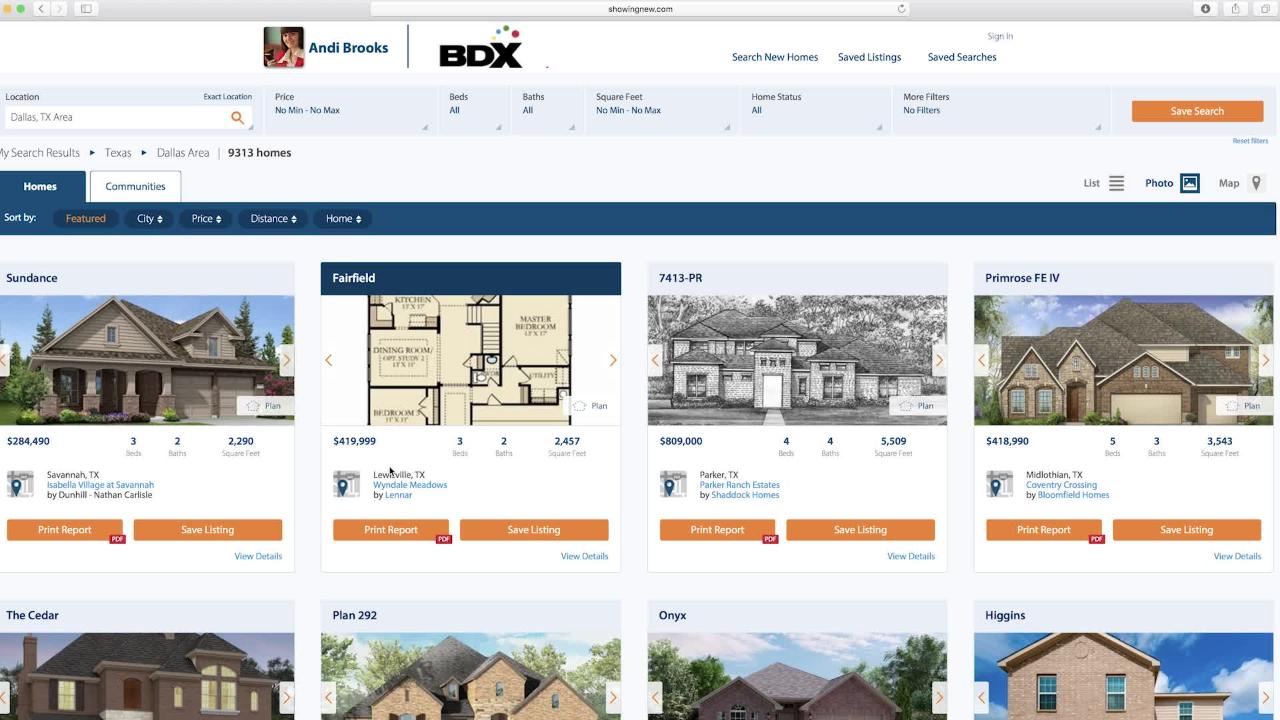Screen dimensions: 1280x720
Task: Switch to List view icon
Action: click(x=1117, y=183)
